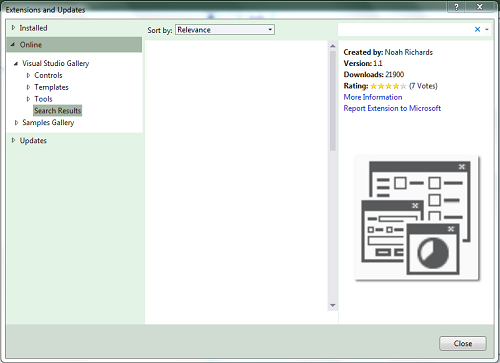Expand the Installed category
Image resolution: width=500 pixels, height=363 pixels.
tap(13, 28)
